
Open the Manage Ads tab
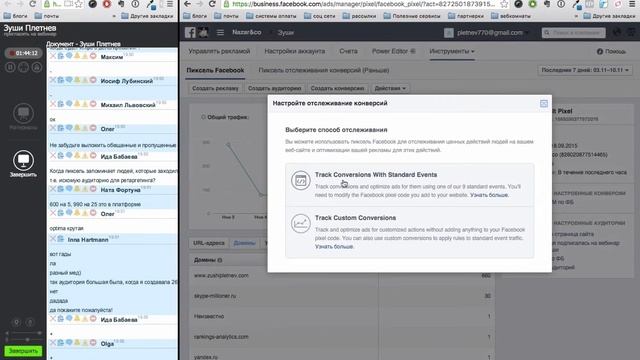coord(219,51)
